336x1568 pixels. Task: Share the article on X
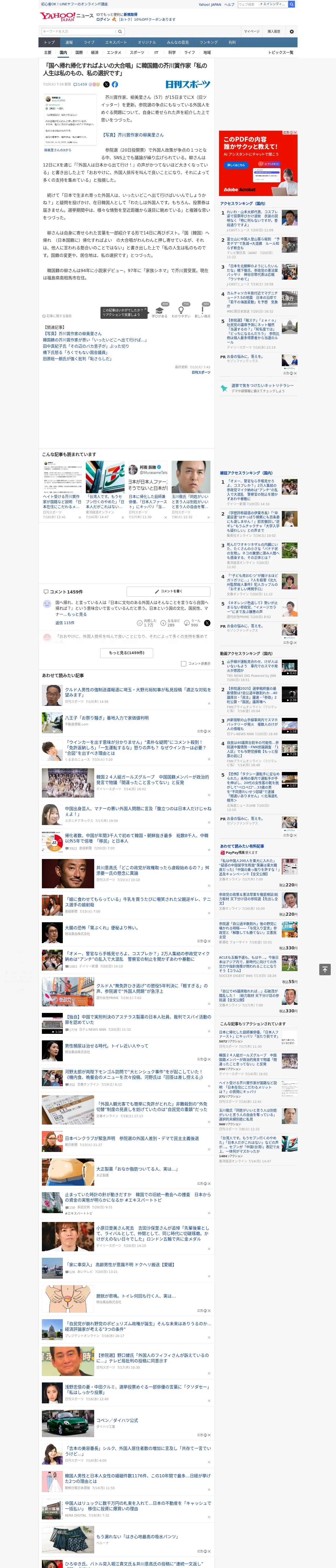107,85
